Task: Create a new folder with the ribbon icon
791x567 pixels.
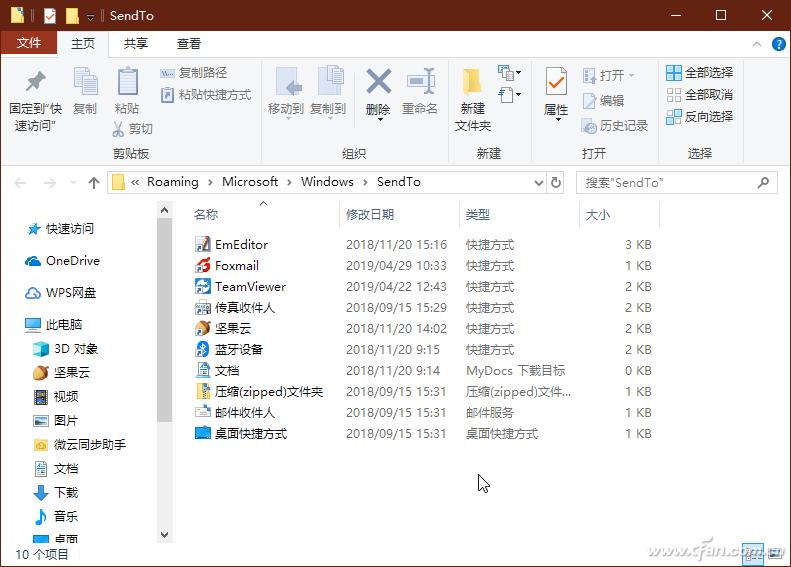Action: [472, 82]
